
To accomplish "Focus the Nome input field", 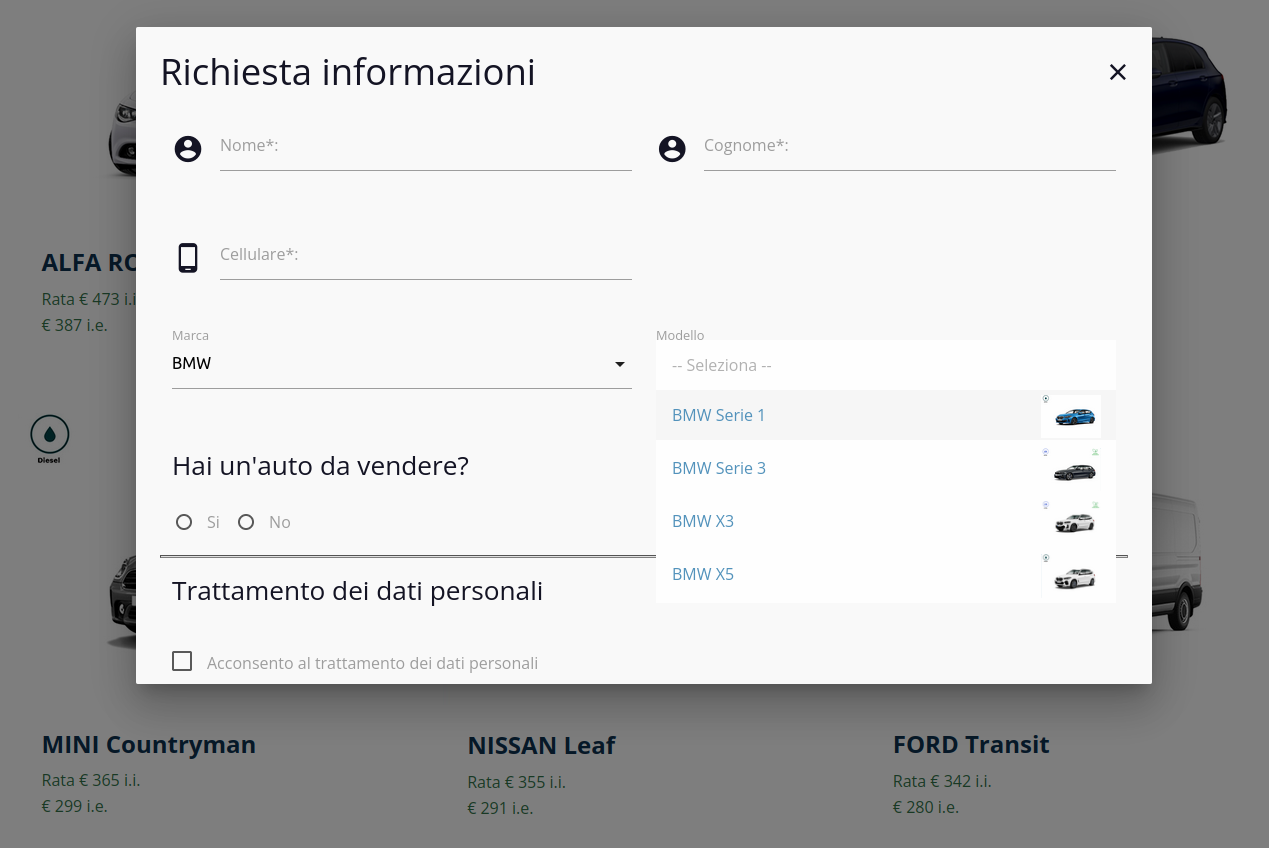I will 426,146.
